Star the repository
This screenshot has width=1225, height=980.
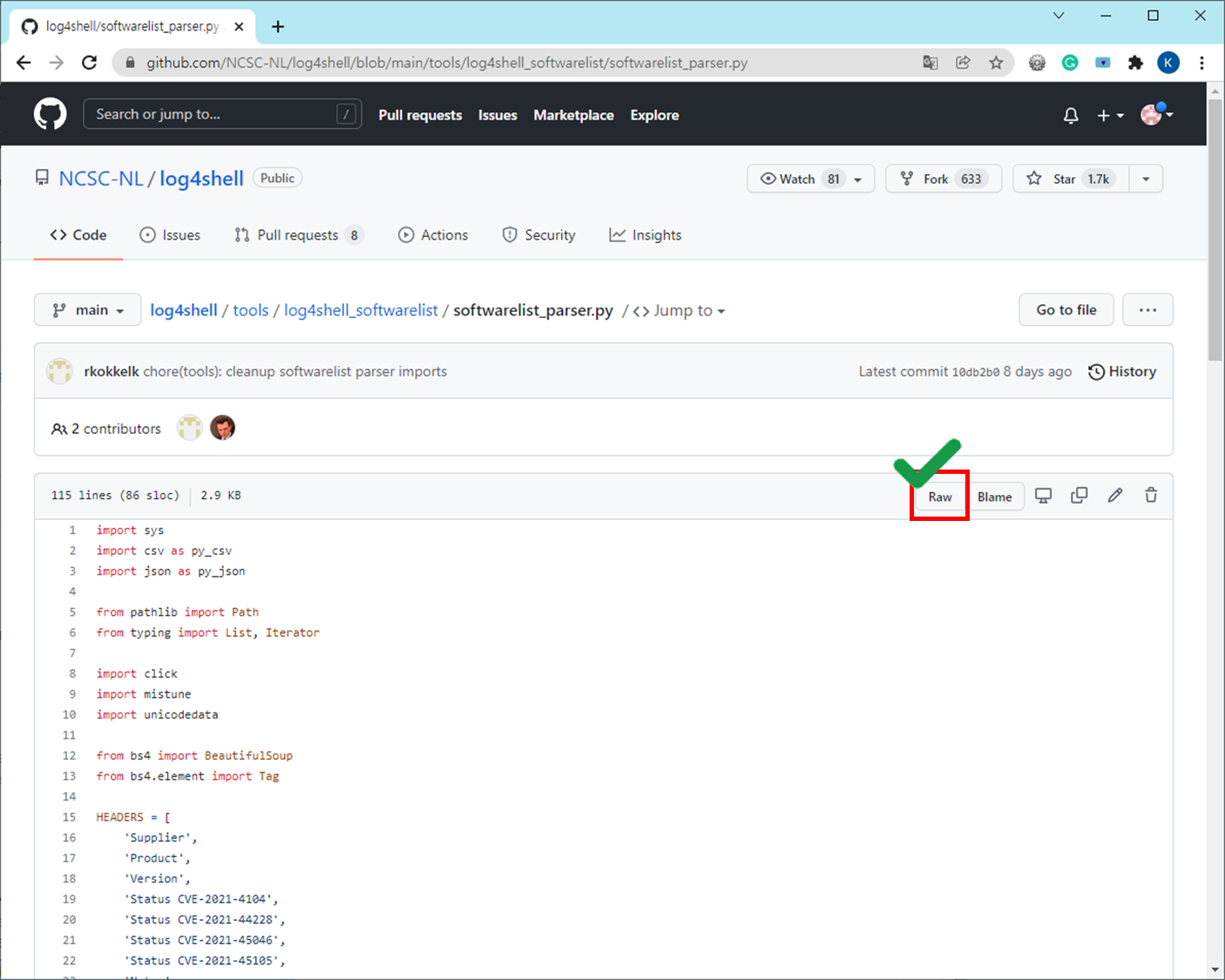[x=1071, y=179]
